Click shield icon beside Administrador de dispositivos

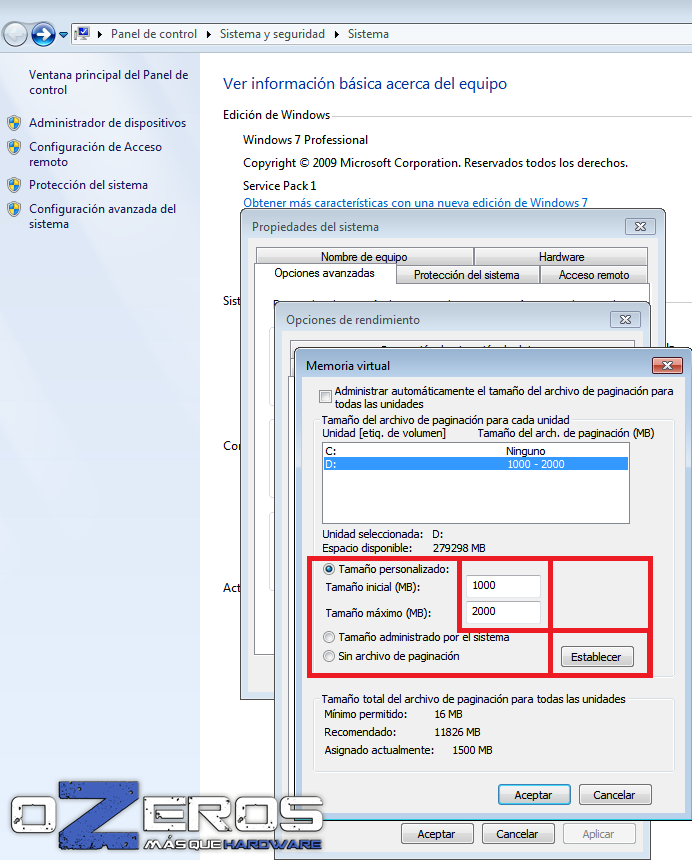point(15,123)
